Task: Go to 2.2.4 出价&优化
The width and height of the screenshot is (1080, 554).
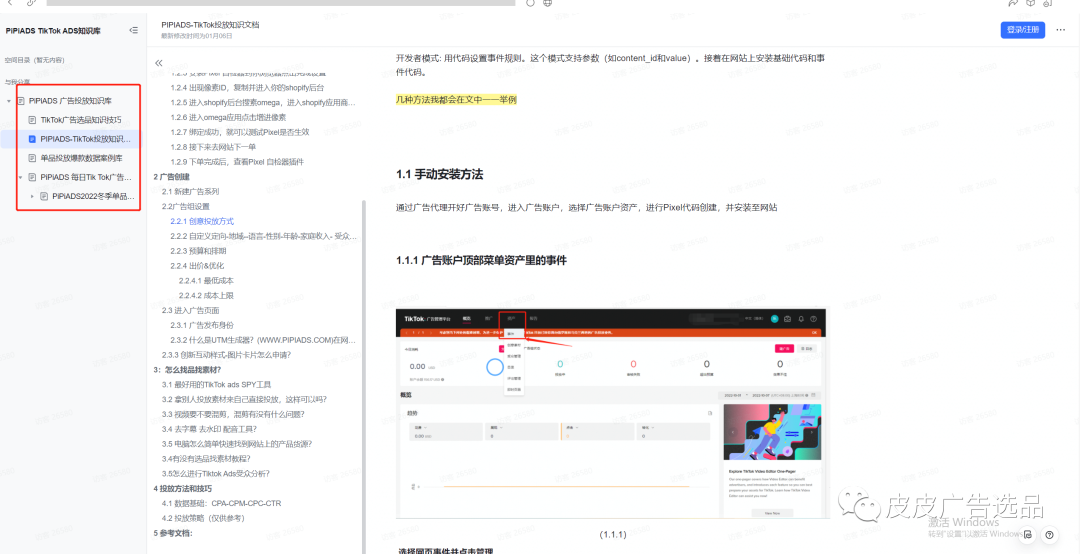Action: [197, 265]
